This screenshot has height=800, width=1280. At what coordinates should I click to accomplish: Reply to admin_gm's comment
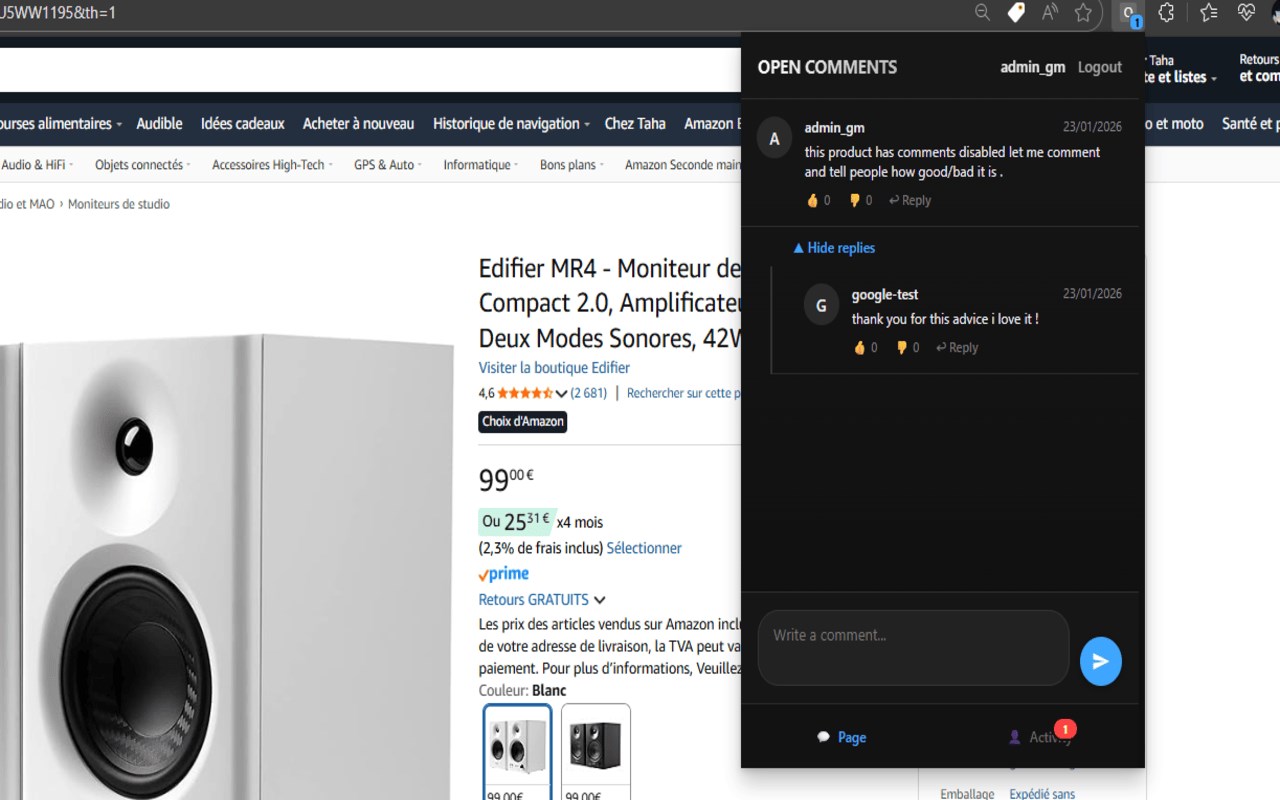[910, 200]
